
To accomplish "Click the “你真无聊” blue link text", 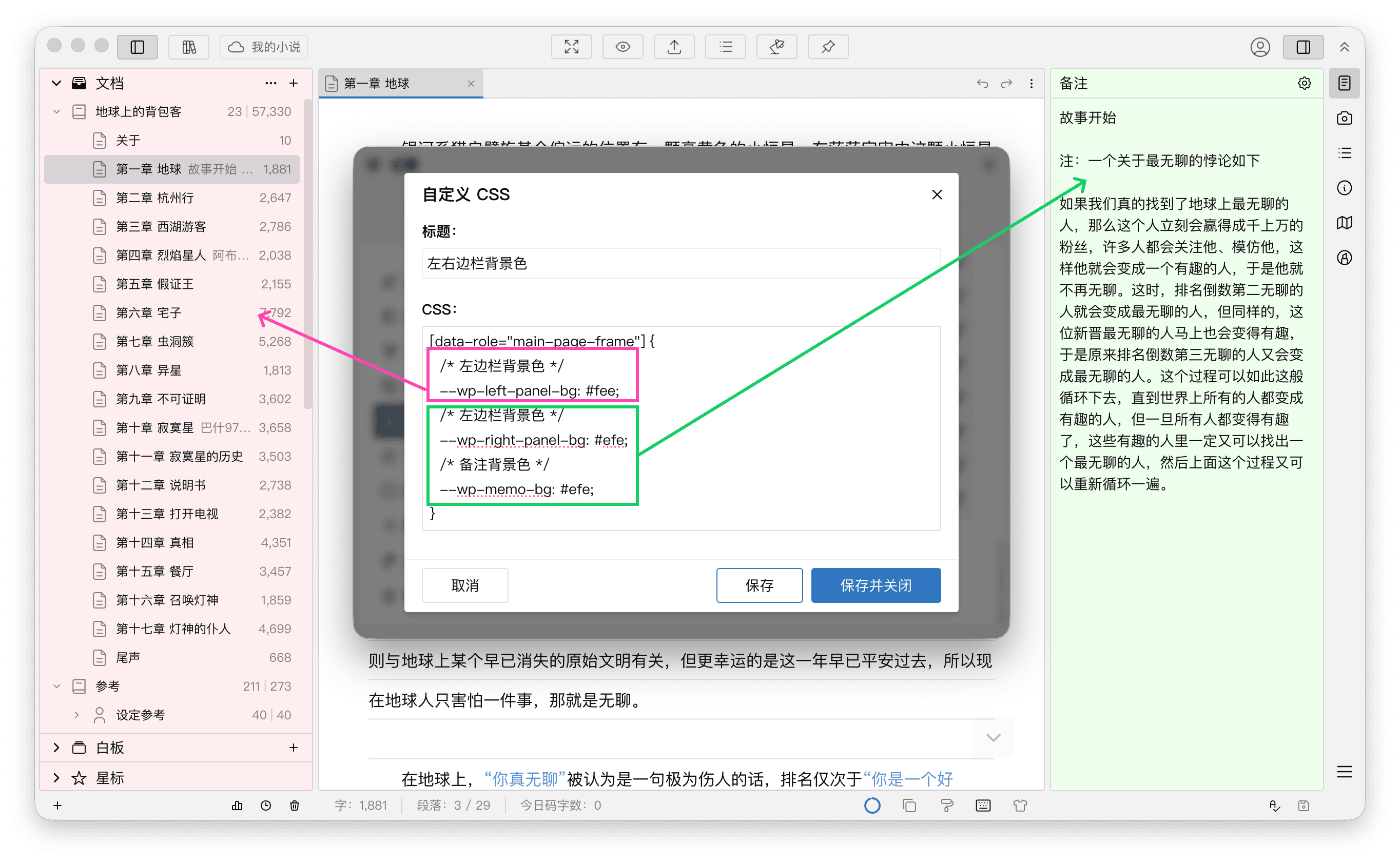I will tap(524, 779).
